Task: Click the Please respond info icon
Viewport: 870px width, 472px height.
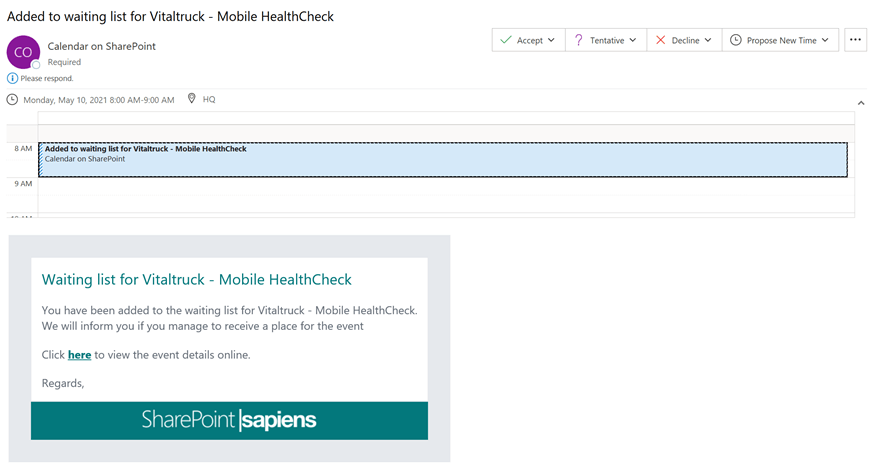Action: (x=12, y=78)
